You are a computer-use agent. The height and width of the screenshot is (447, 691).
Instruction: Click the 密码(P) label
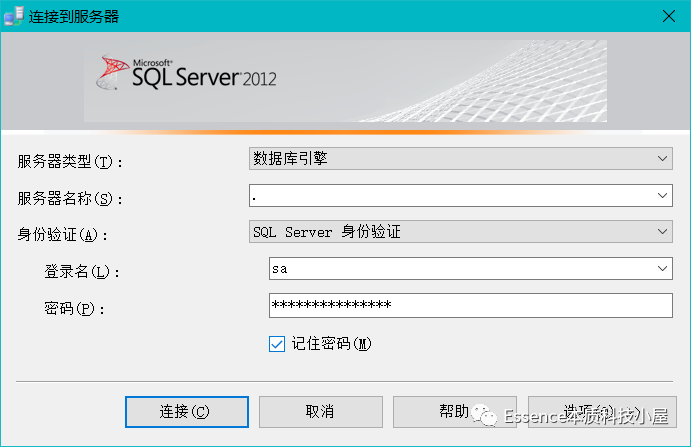click(x=74, y=309)
